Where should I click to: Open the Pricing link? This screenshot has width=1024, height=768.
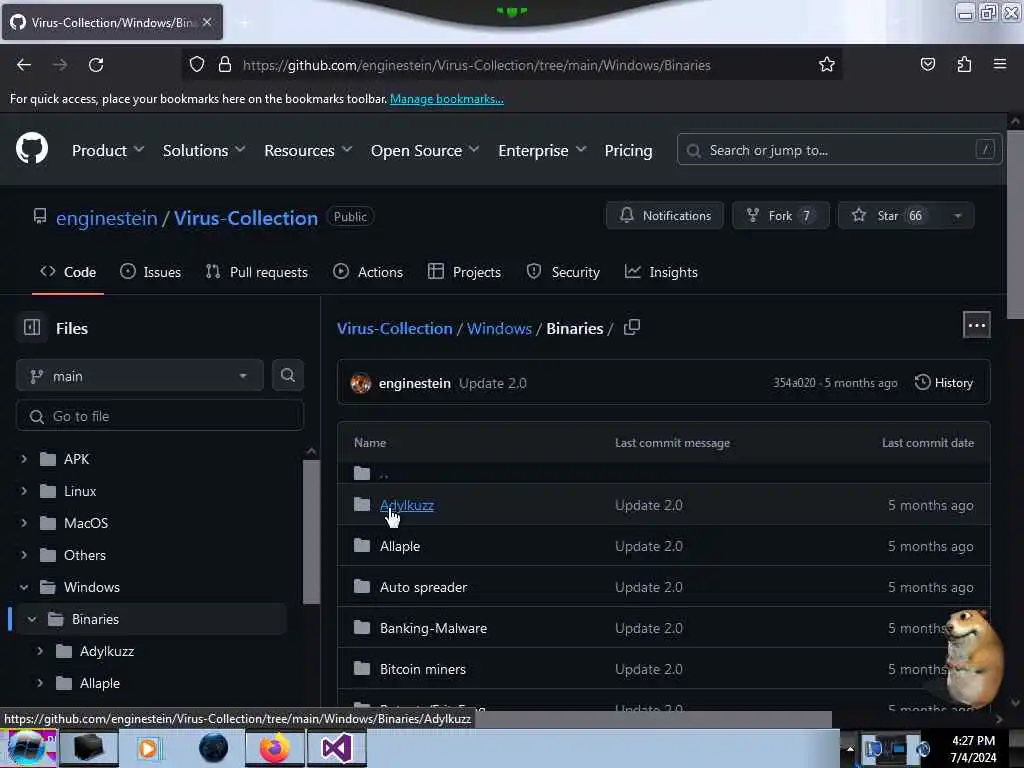628,150
